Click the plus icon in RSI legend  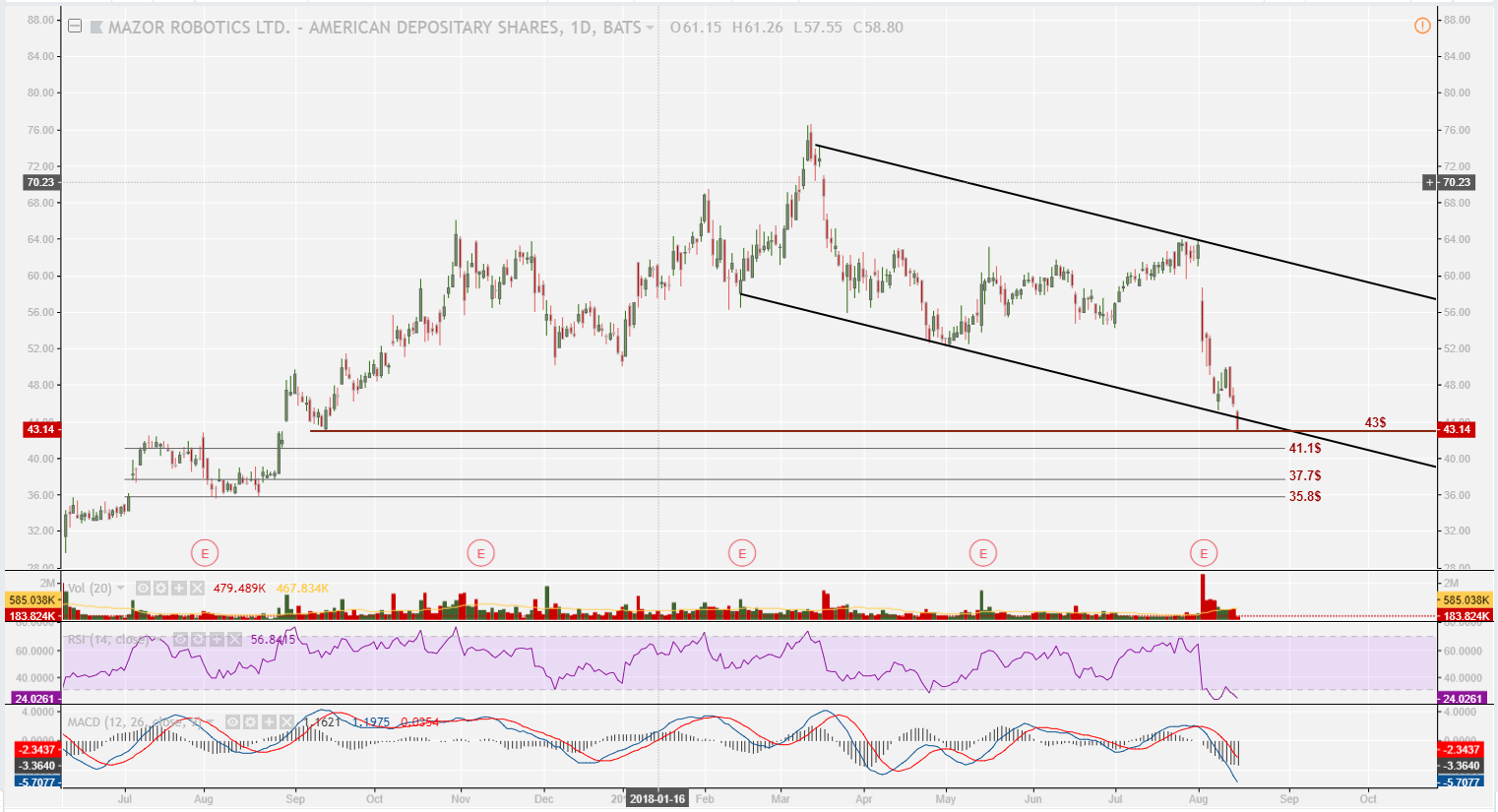point(216,640)
